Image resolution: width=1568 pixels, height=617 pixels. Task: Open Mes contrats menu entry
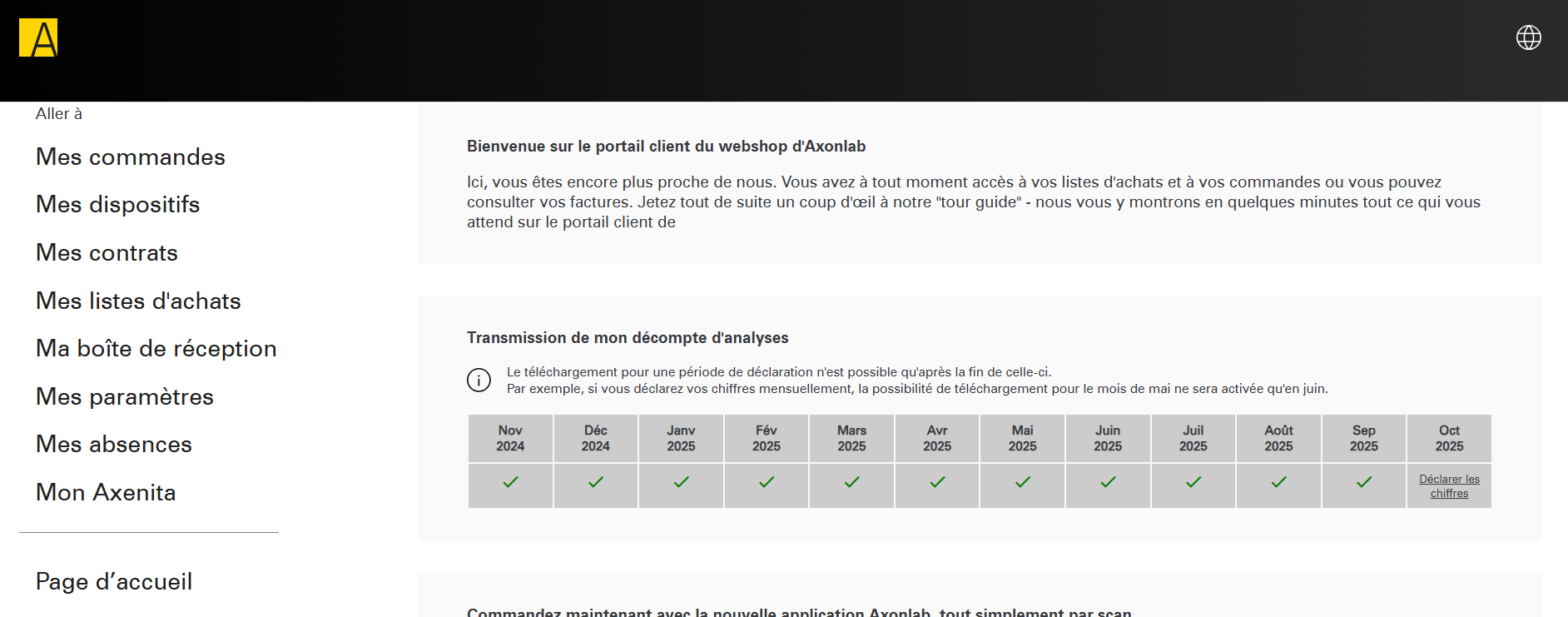pos(107,252)
